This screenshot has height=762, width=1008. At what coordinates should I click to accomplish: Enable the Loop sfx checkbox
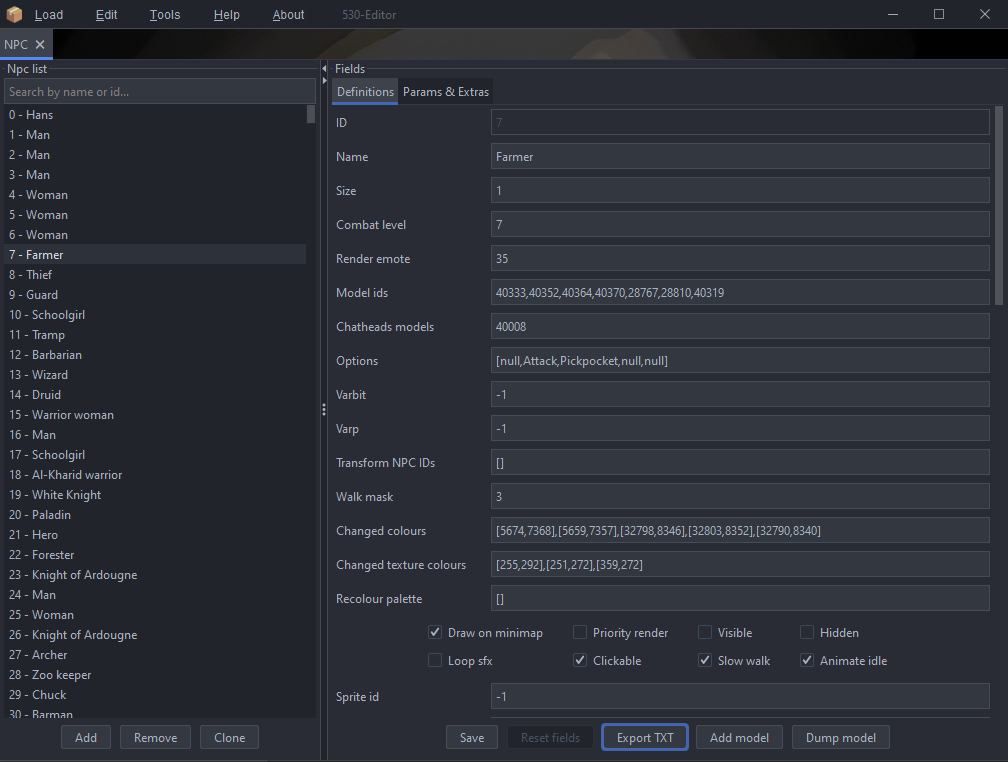[x=435, y=660]
